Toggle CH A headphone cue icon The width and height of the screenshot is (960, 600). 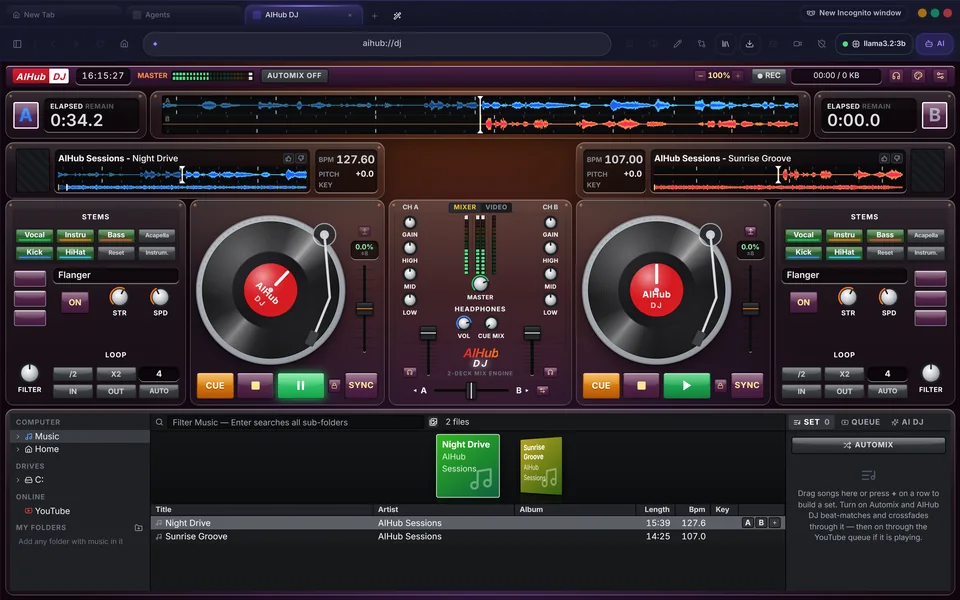(x=410, y=372)
